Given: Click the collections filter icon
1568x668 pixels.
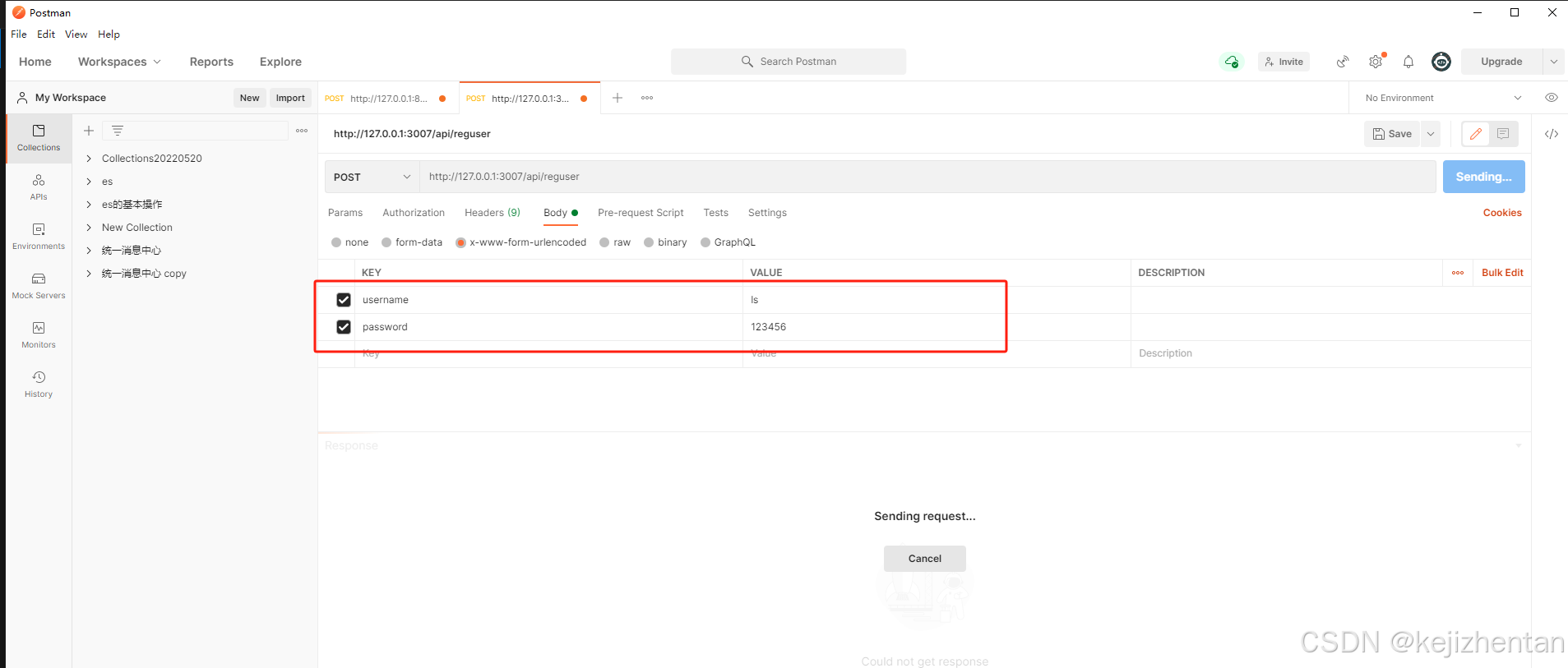Looking at the screenshot, I should pyautogui.click(x=118, y=131).
